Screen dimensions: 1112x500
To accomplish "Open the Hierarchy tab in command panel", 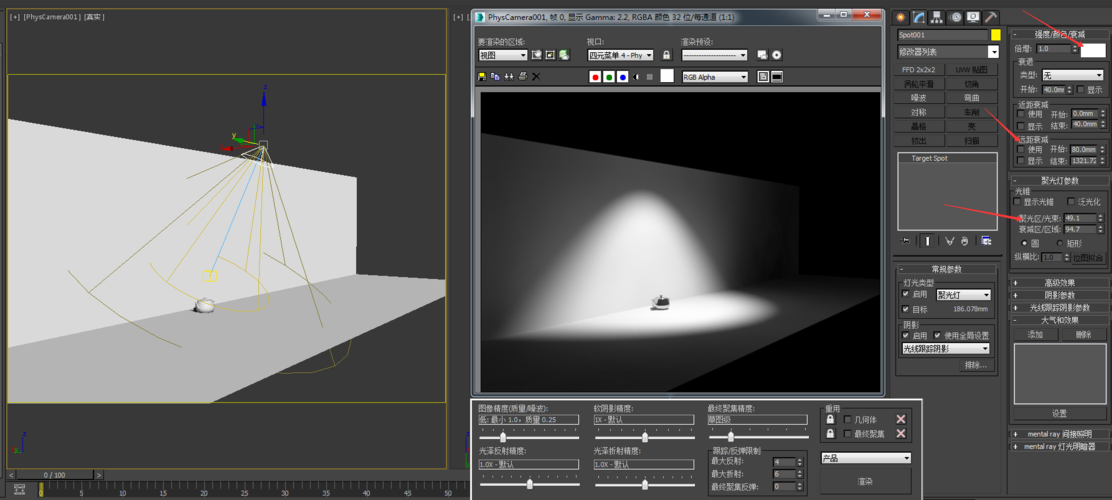I will click(937, 17).
